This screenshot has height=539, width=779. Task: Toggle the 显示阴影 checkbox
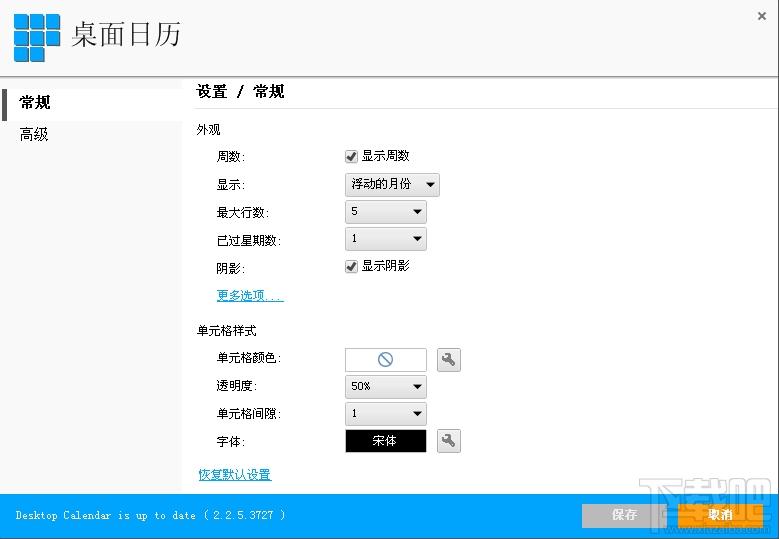[x=351, y=266]
